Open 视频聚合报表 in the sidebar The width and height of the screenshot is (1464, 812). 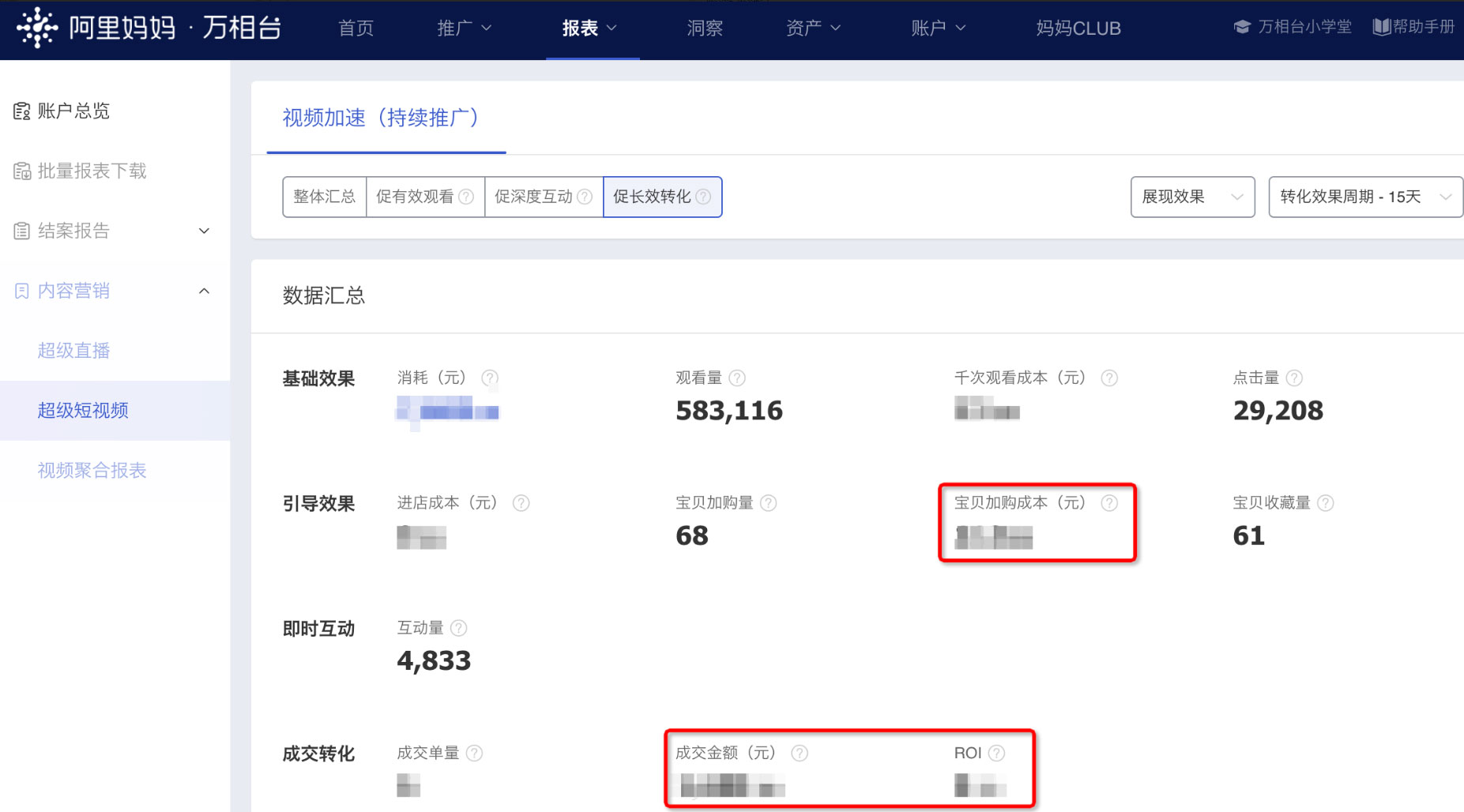click(92, 471)
